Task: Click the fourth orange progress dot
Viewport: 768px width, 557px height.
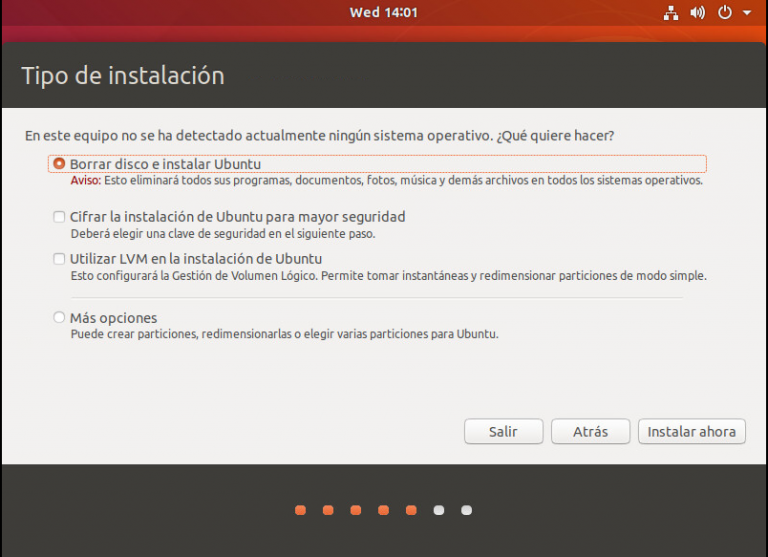Action: pos(383,510)
